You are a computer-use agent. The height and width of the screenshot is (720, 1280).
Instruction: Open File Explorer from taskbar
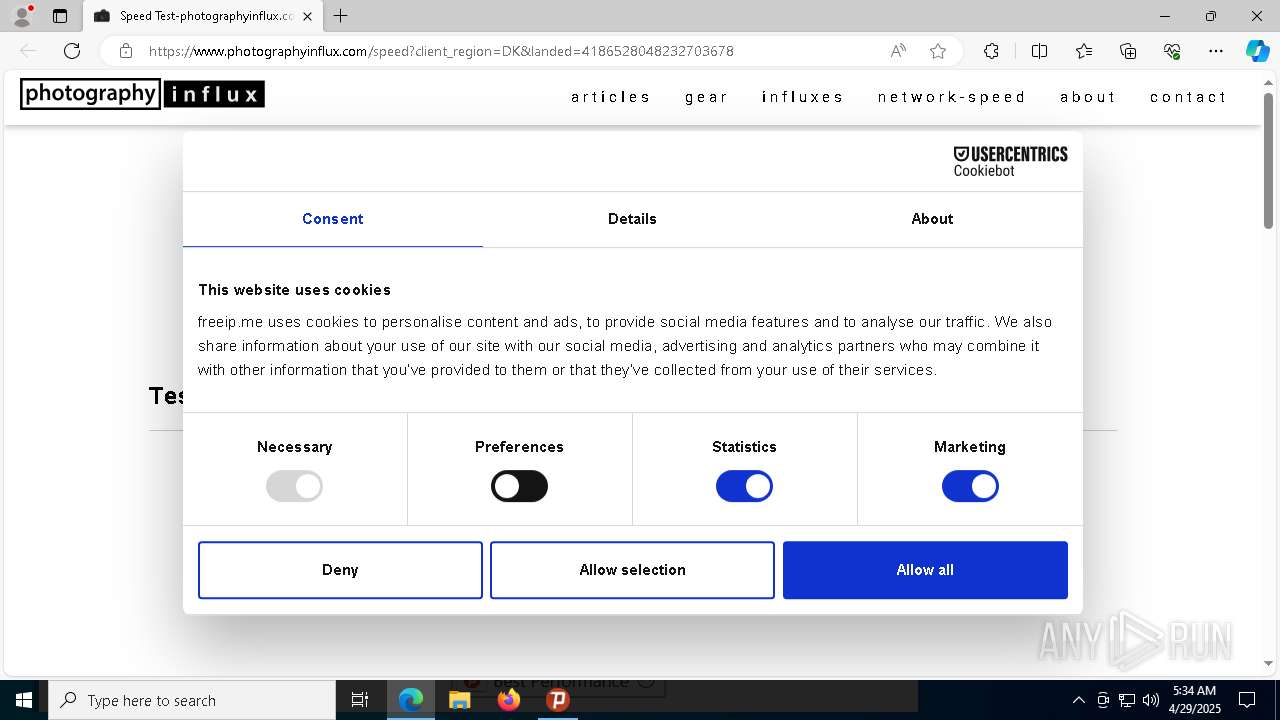[x=459, y=700]
